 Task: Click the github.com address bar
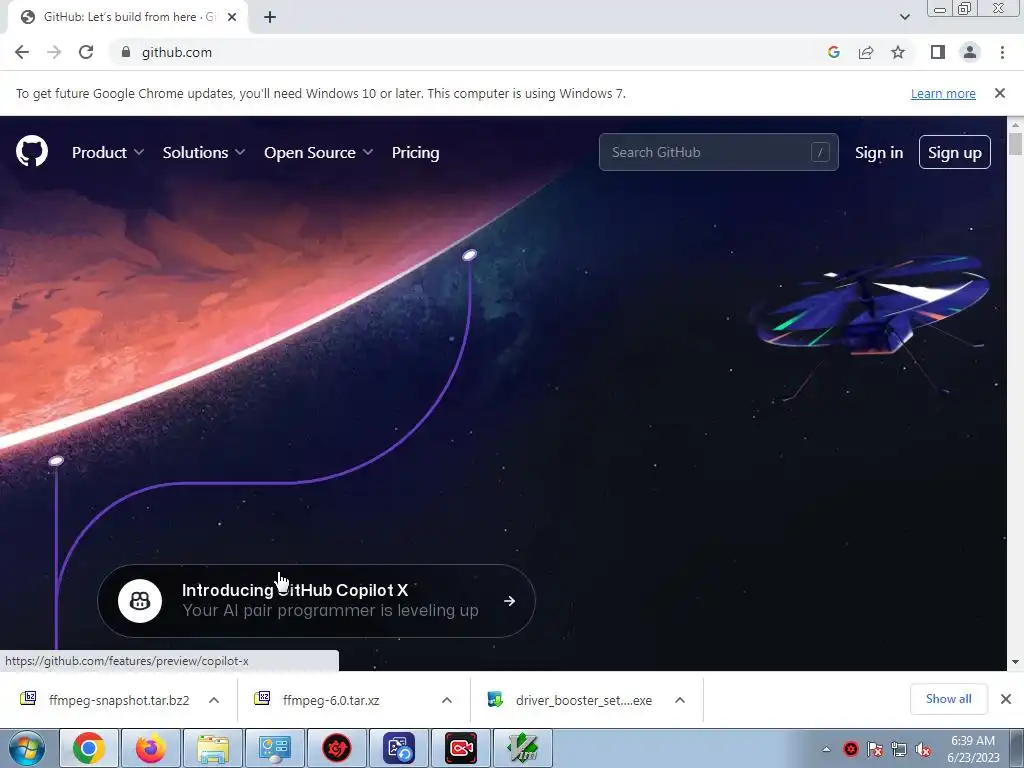coord(457,52)
